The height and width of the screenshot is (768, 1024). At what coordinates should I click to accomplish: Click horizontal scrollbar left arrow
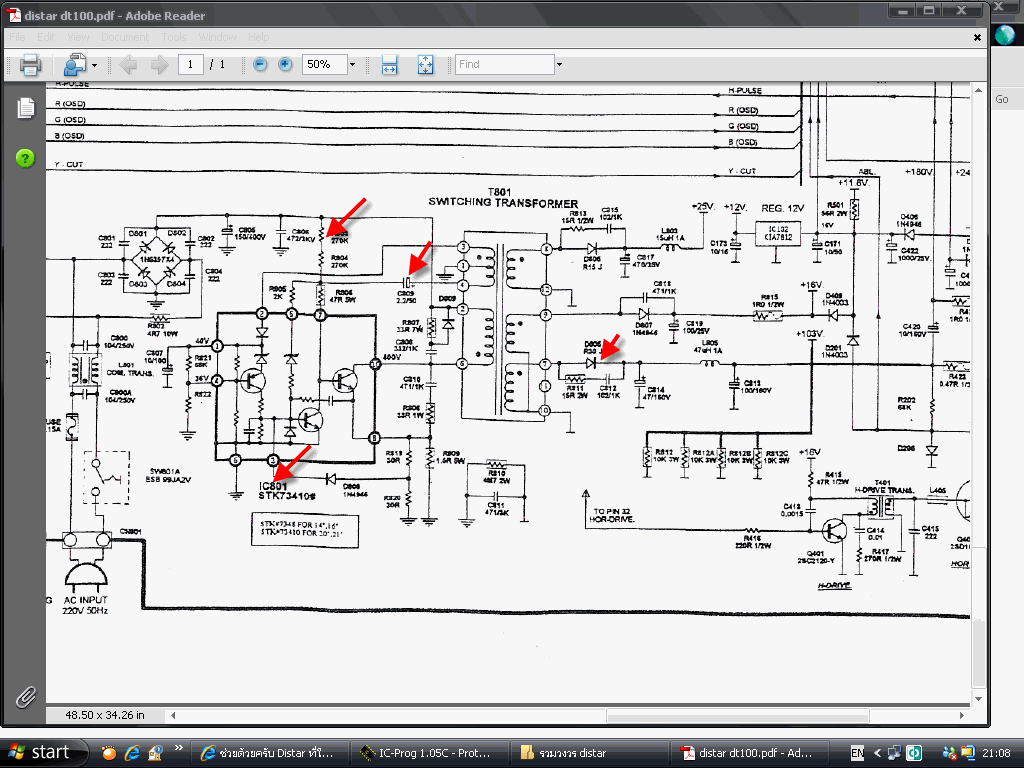tap(173, 715)
